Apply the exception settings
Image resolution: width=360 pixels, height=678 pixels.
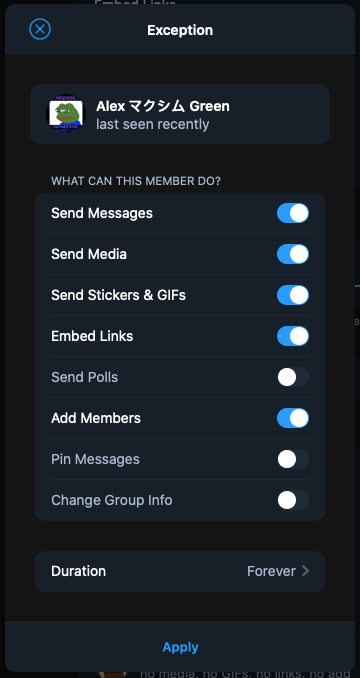pyautogui.click(x=180, y=647)
